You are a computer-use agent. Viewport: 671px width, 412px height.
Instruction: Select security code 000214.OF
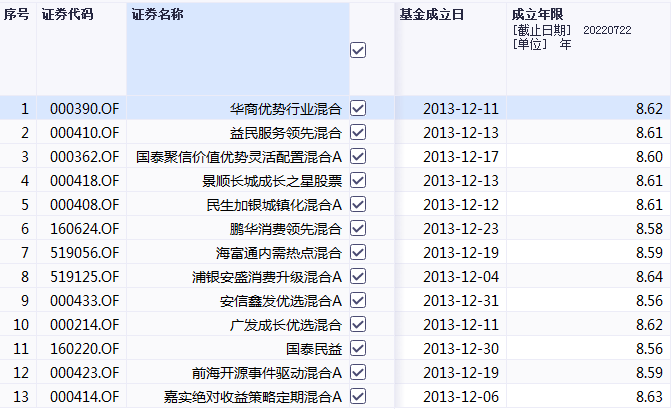pyautogui.click(x=84, y=324)
